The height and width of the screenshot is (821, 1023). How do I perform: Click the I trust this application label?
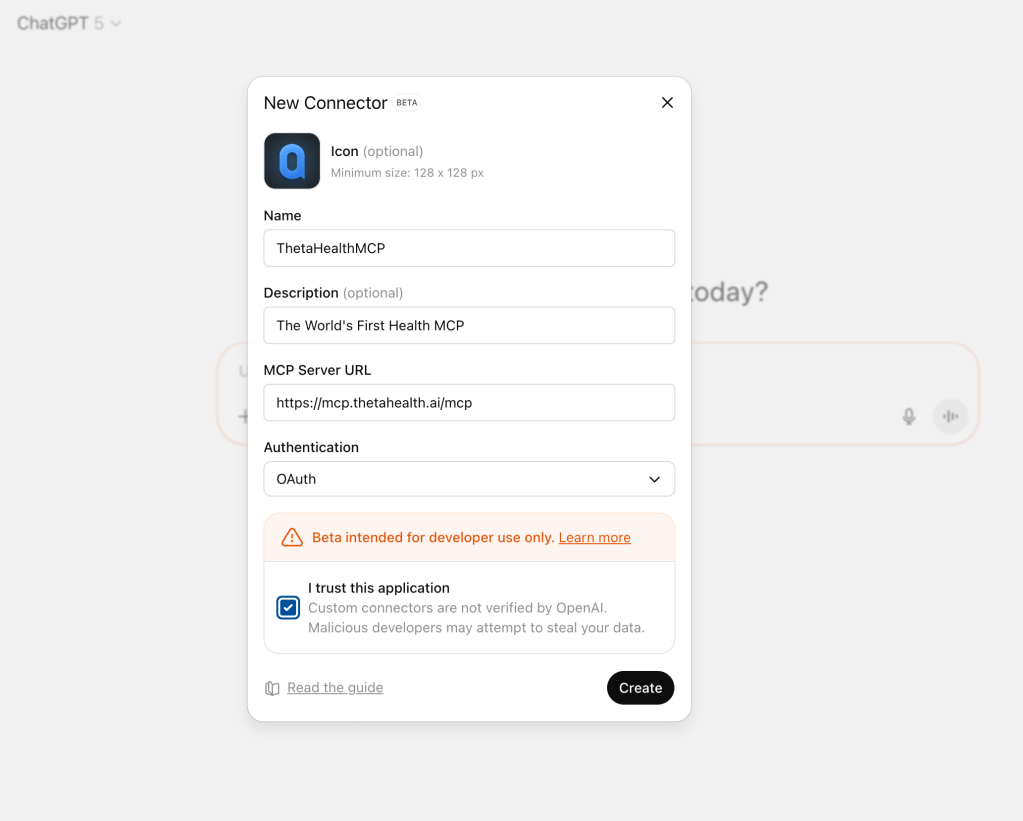(x=378, y=588)
